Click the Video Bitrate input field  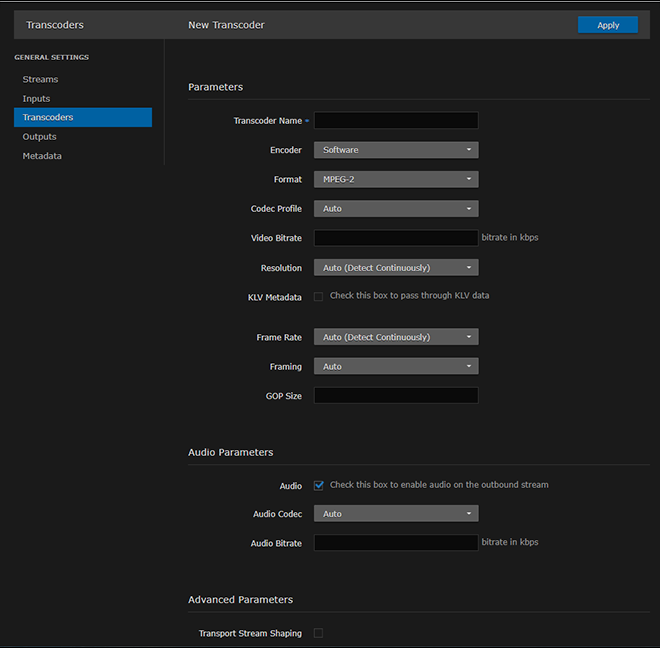396,238
